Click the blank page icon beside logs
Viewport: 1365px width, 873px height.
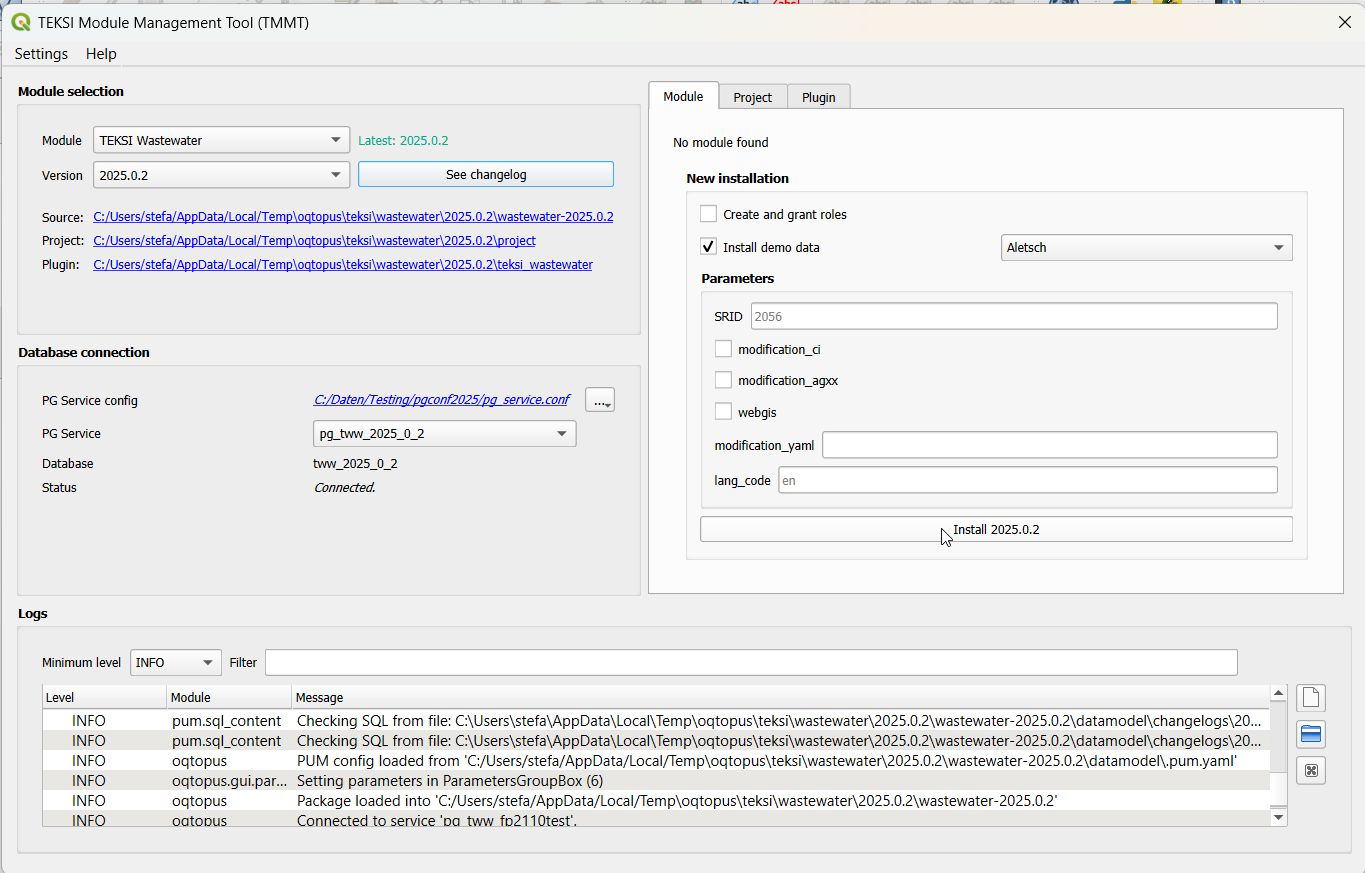(x=1310, y=698)
